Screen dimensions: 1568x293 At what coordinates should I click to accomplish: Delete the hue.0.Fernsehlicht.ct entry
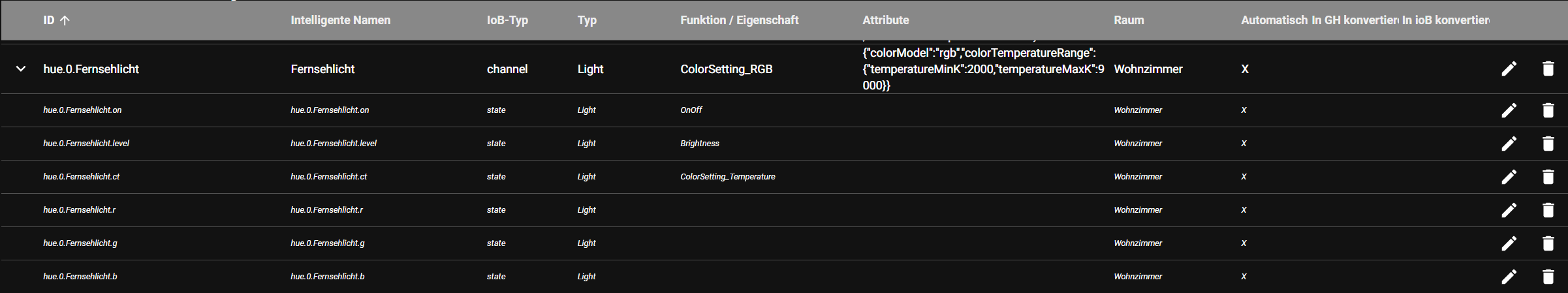tap(1548, 177)
